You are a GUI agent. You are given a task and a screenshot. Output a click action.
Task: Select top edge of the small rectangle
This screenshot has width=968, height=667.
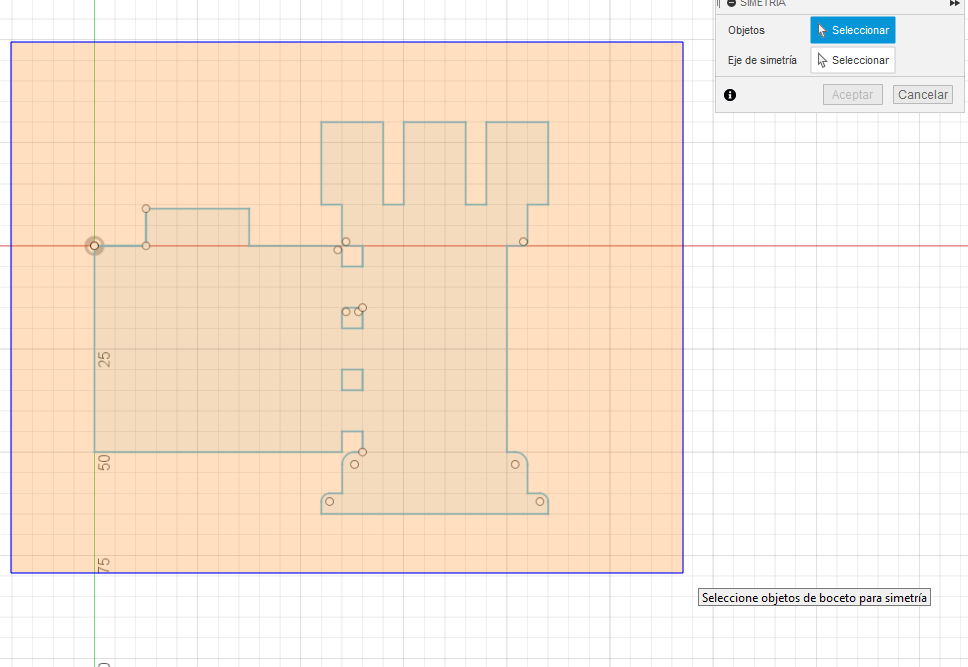pyautogui.click(x=198, y=209)
